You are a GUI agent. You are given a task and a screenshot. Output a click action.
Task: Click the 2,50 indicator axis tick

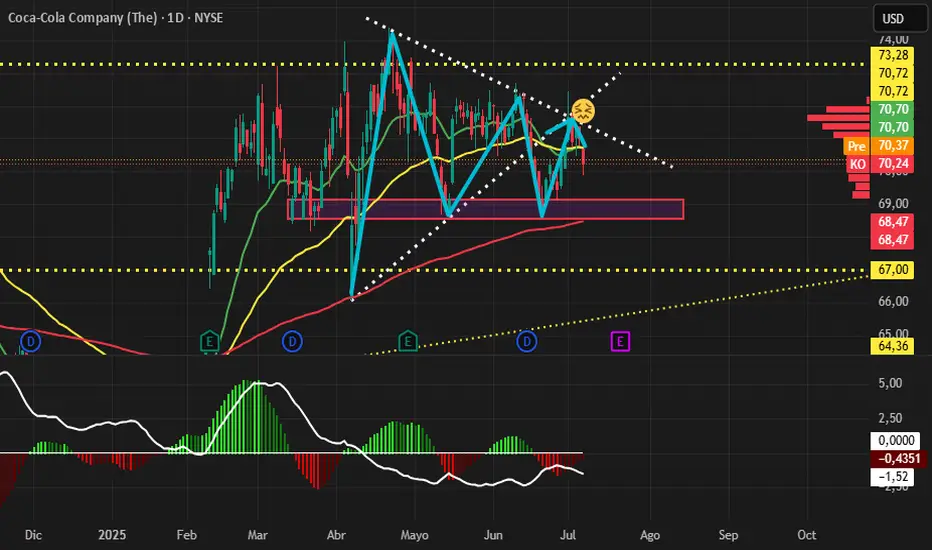(x=890, y=419)
